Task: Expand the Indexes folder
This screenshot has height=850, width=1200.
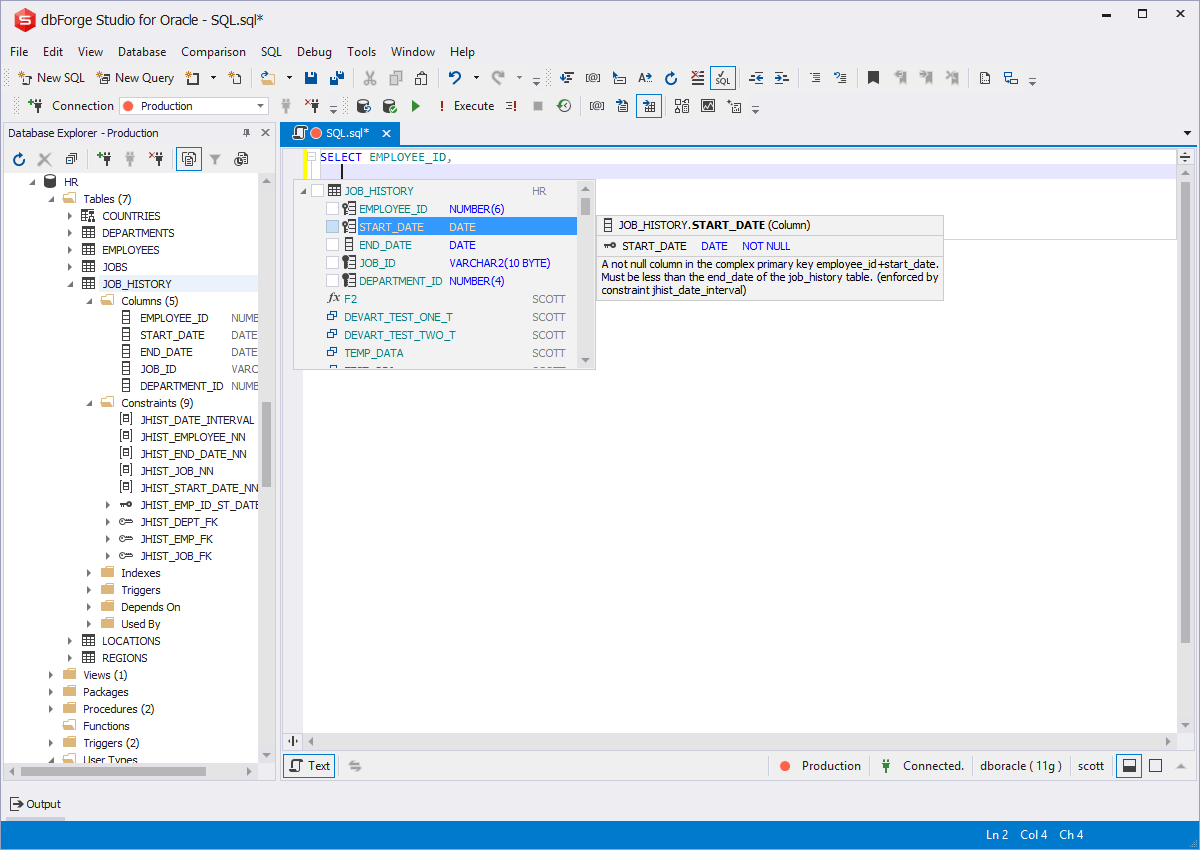Action: (89, 573)
